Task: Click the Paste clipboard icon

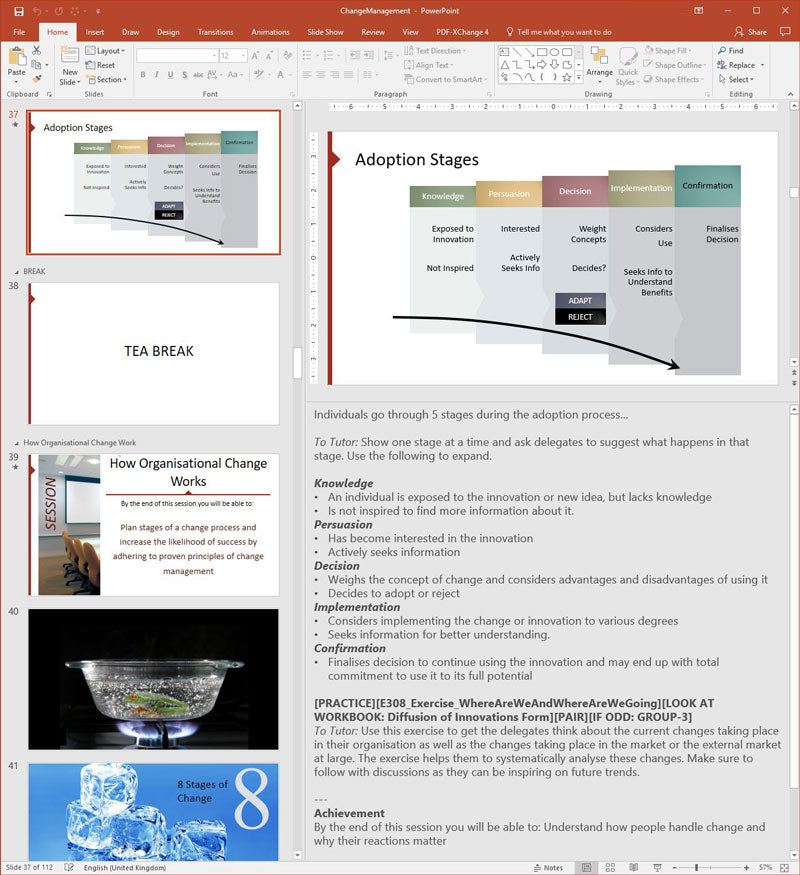Action: click(16, 57)
